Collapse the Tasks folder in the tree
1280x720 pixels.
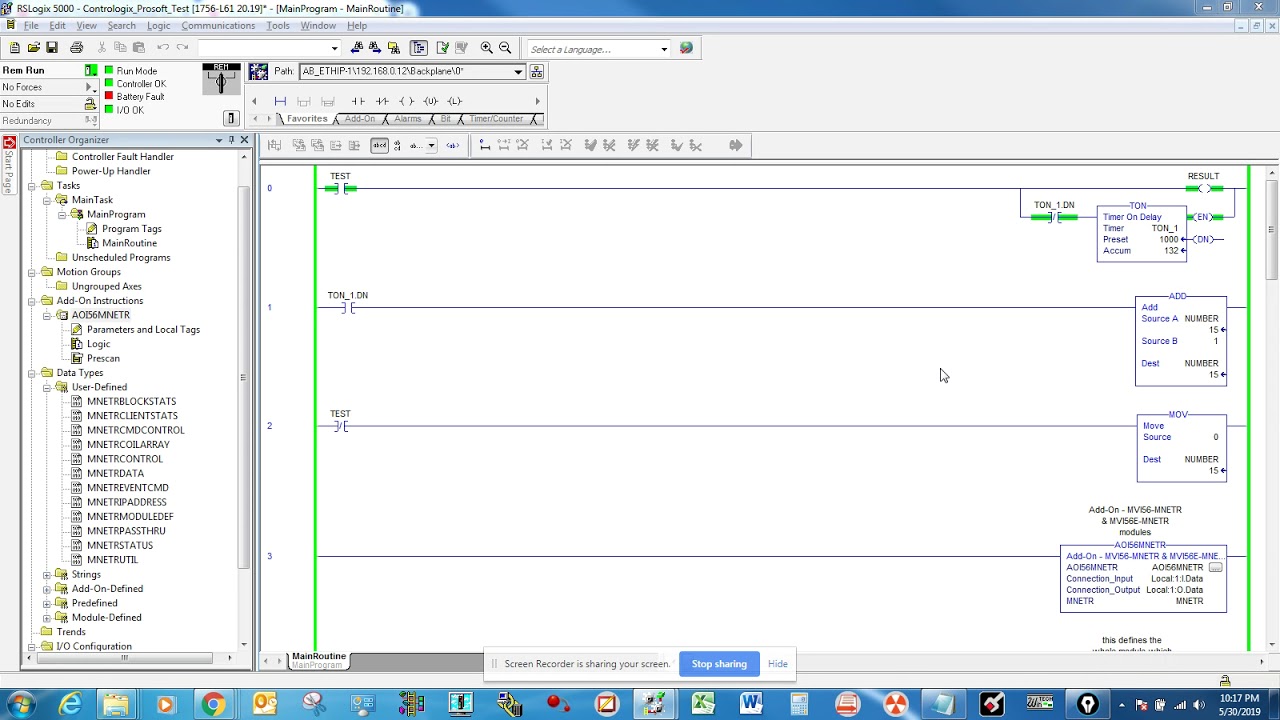(x=32, y=186)
